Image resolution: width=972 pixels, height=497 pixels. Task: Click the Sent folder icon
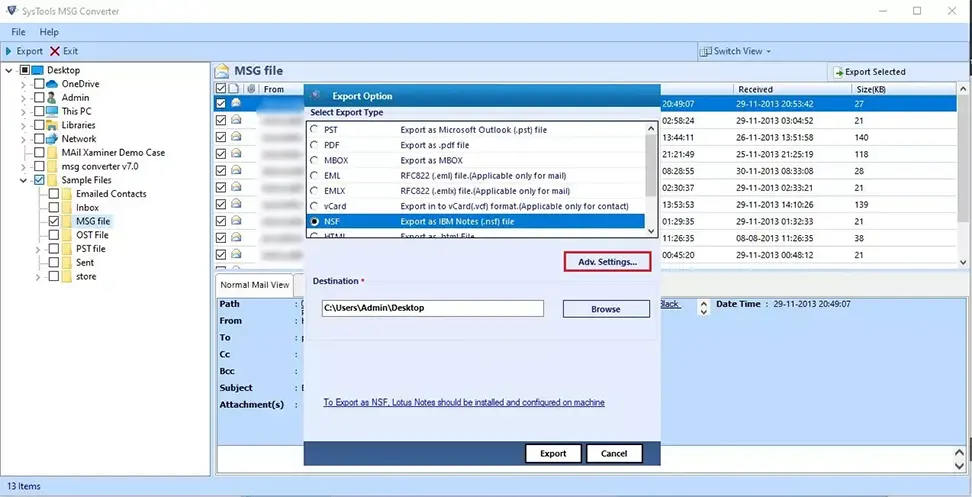click(x=67, y=263)
